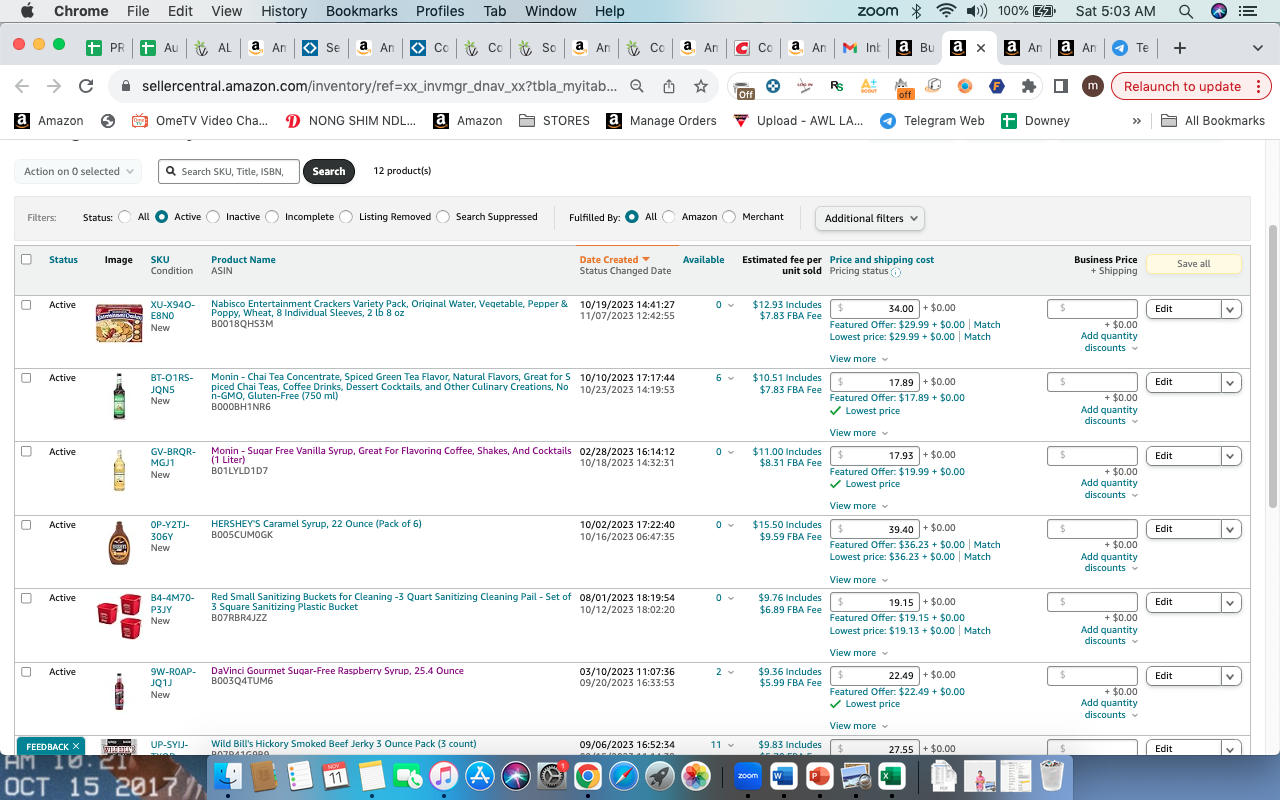Open System Preferences from the Dock
The height and width of the screenshot is (800, 1280).
[552, 776]
